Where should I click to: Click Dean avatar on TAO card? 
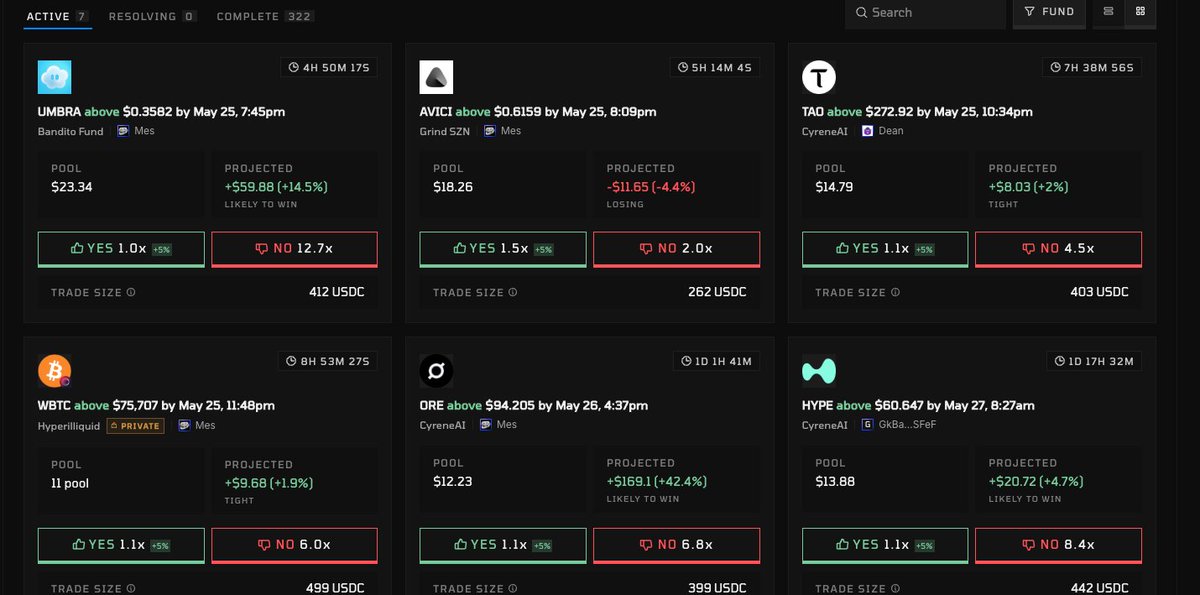tap(868, 131)
